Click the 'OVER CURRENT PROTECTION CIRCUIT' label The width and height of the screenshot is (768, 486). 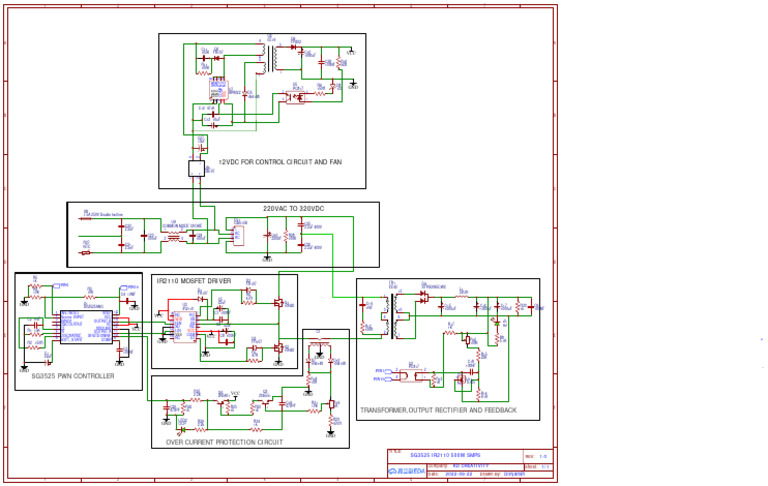pos(224,442)
